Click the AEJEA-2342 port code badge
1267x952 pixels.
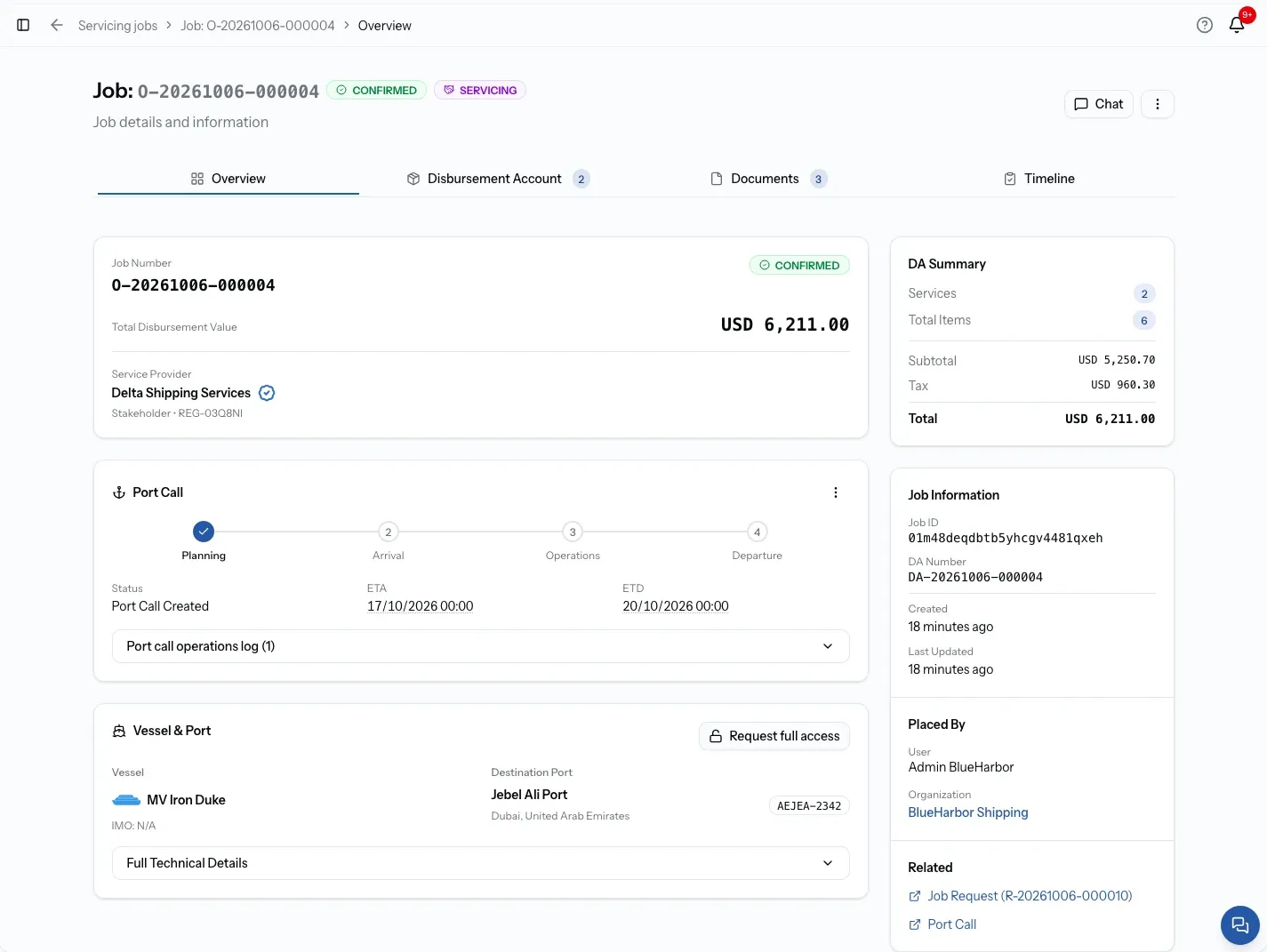point(809,805)
